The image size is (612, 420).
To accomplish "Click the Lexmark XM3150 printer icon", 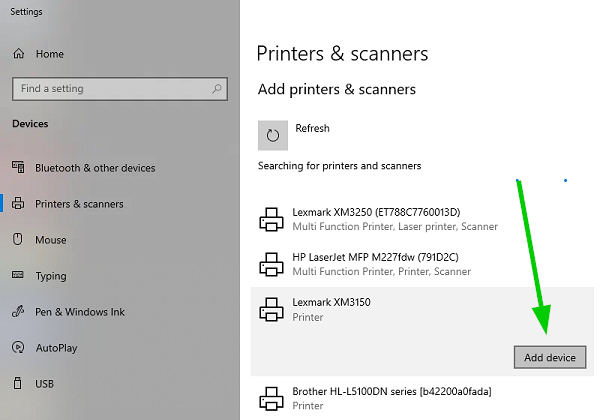I will (272, 309).
